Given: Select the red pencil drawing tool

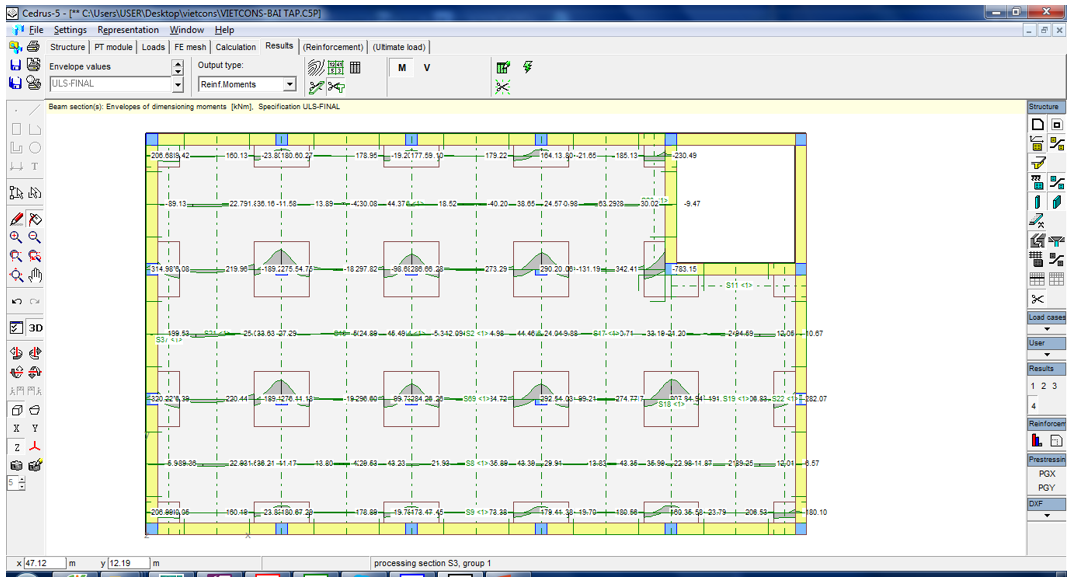Looking at the screenshot, I should click(16, 219).
